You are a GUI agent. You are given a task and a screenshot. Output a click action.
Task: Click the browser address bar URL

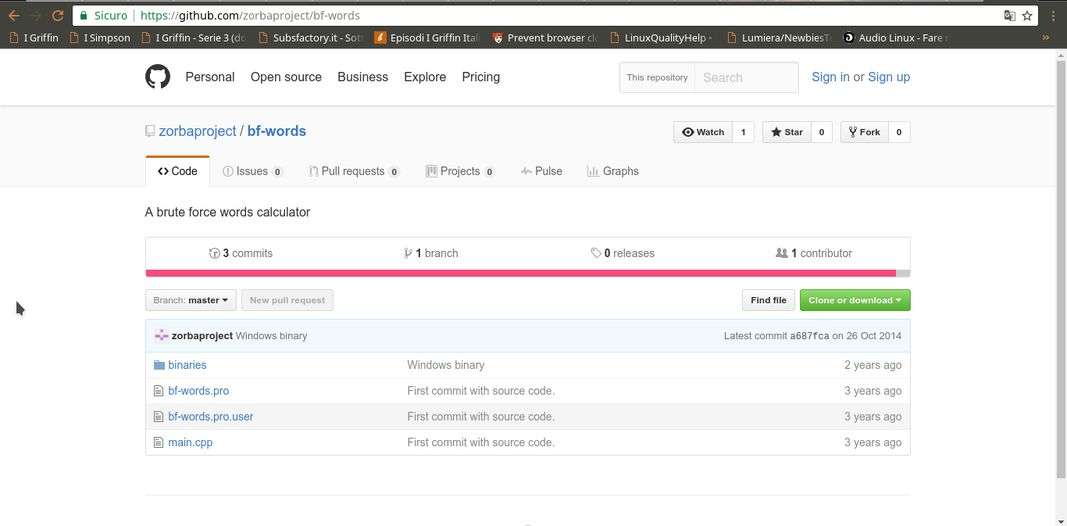tap(250, 15)
